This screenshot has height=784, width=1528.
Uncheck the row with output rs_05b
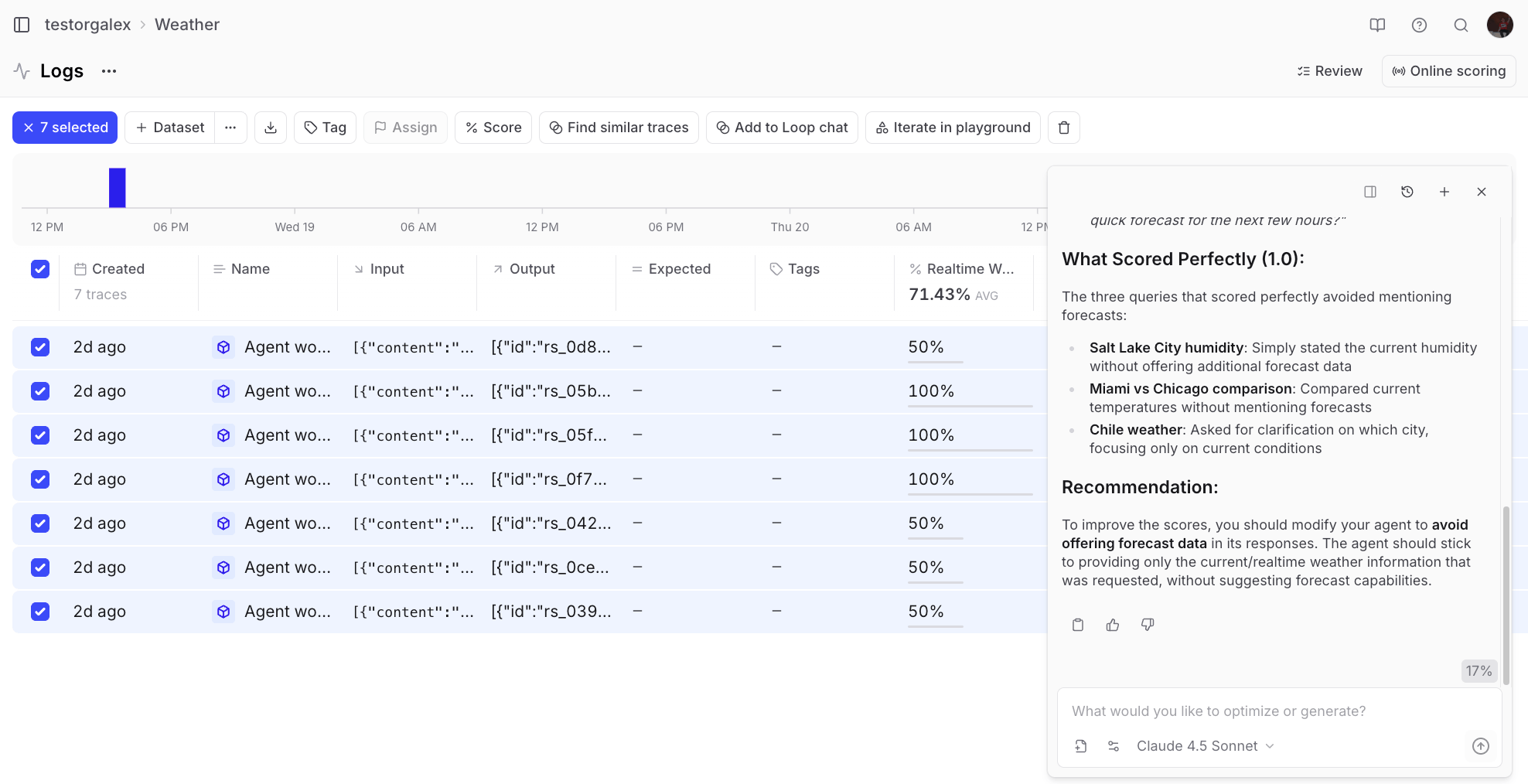(40, 391)
